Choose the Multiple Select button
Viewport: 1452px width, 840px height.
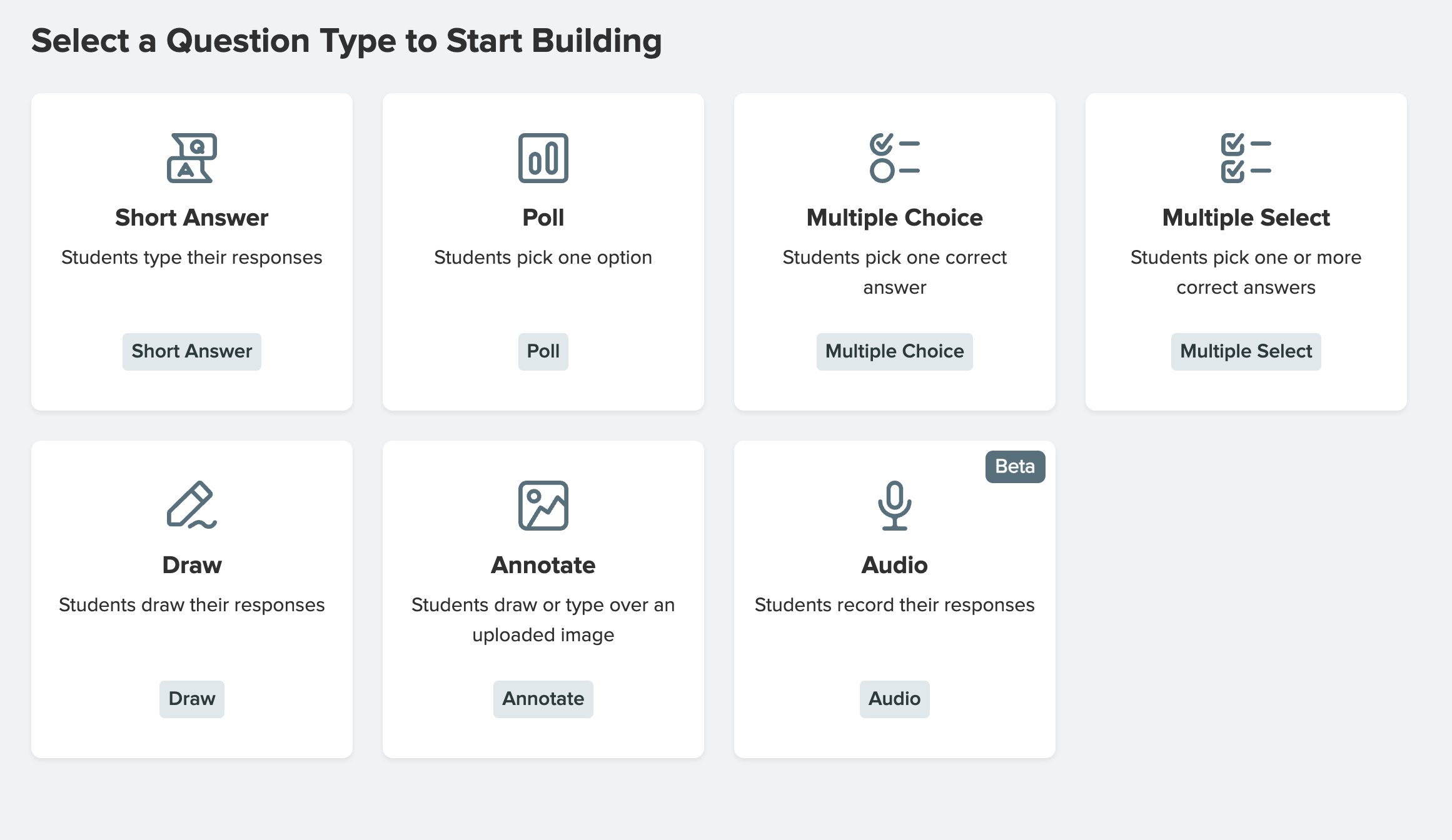[x=1246, y=351]
